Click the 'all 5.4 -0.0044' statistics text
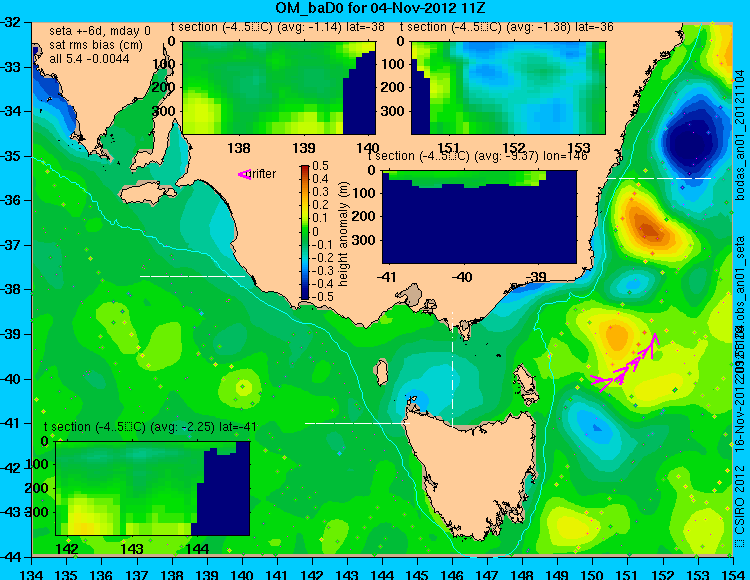The height and width of the screenshot is (580, 750). click(x=89, y=59)
